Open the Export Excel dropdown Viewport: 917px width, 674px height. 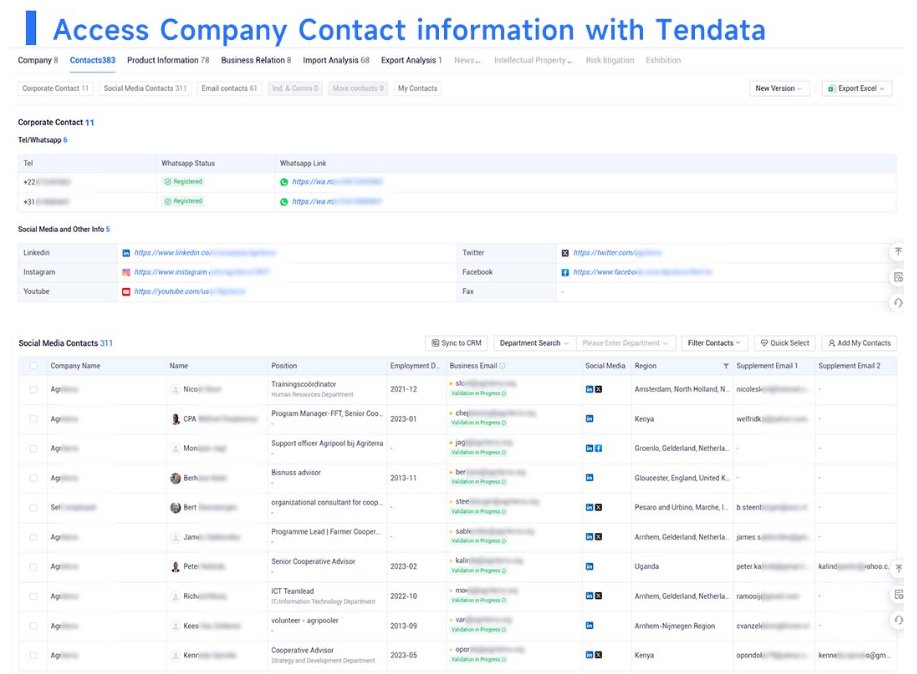(857, 88)
